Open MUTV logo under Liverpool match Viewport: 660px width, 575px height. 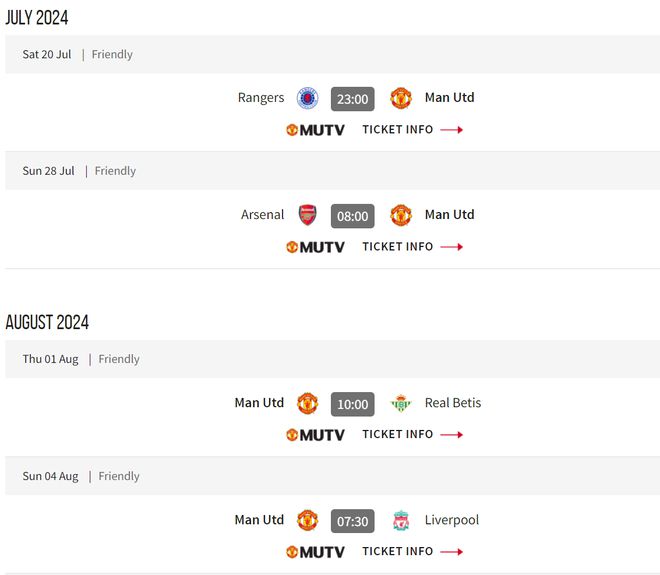coord(315,552)
